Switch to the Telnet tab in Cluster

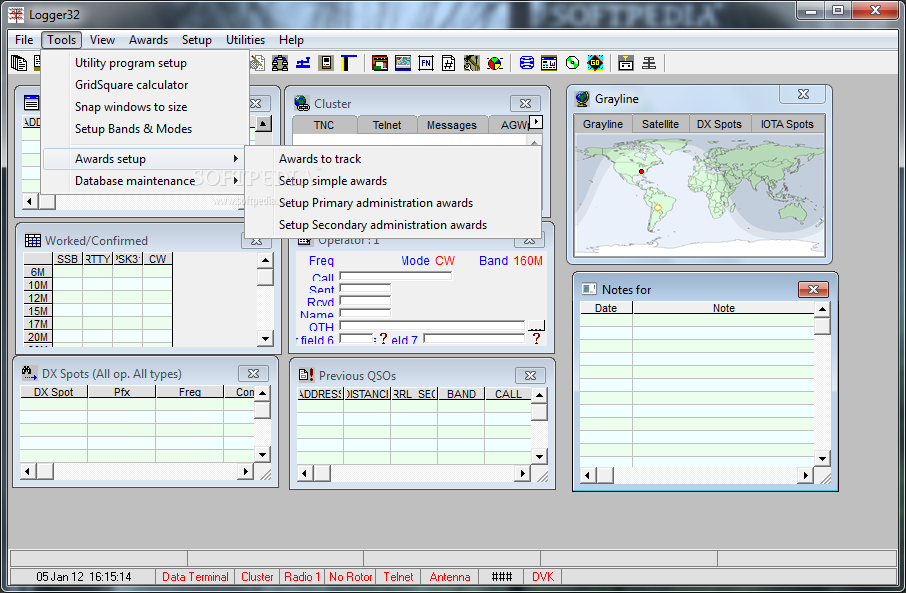(387, 125)
